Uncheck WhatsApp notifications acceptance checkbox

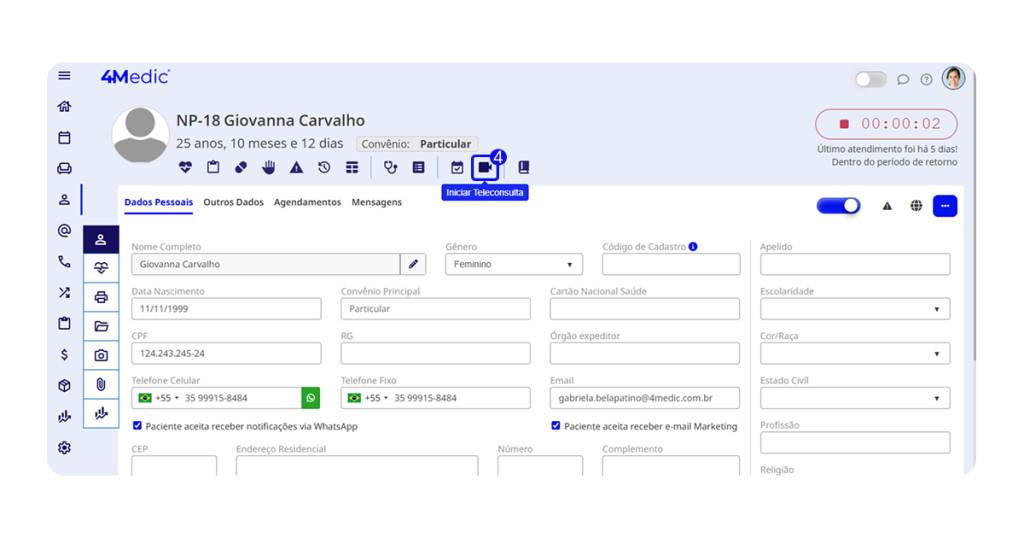coord(138,426)
